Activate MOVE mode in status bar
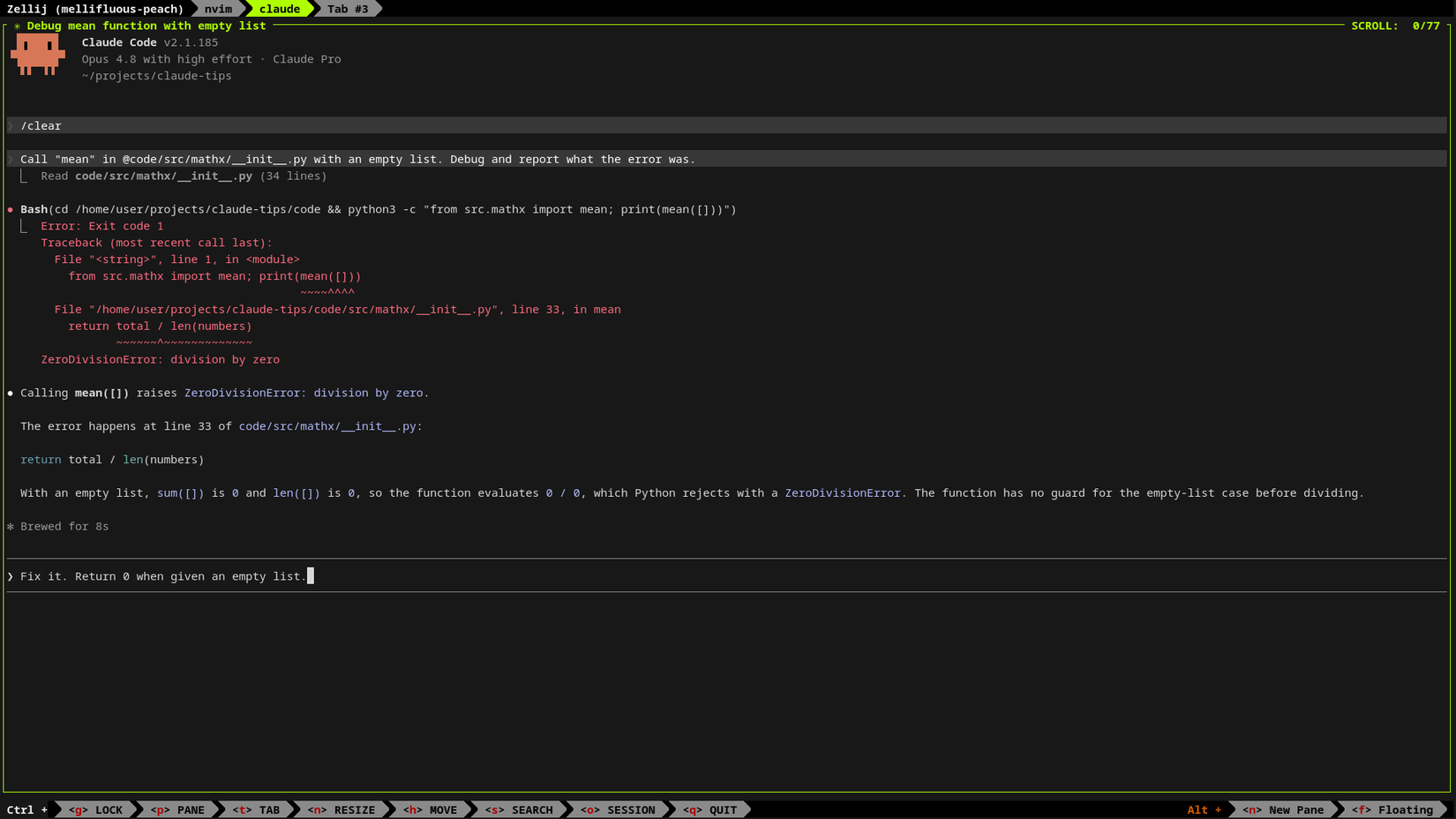Image resolution: width=1456 pixels, height=819 pixels. (431, 809)
